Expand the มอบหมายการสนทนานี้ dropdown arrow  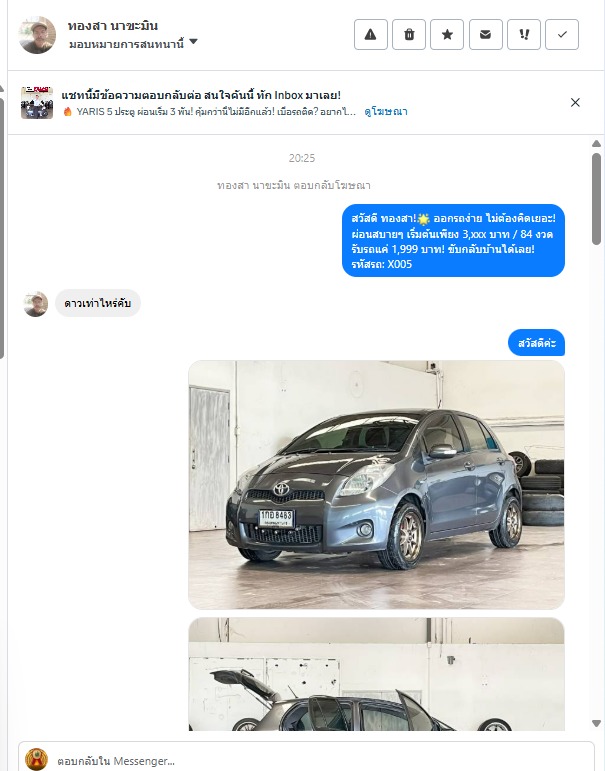pos(194,42)
